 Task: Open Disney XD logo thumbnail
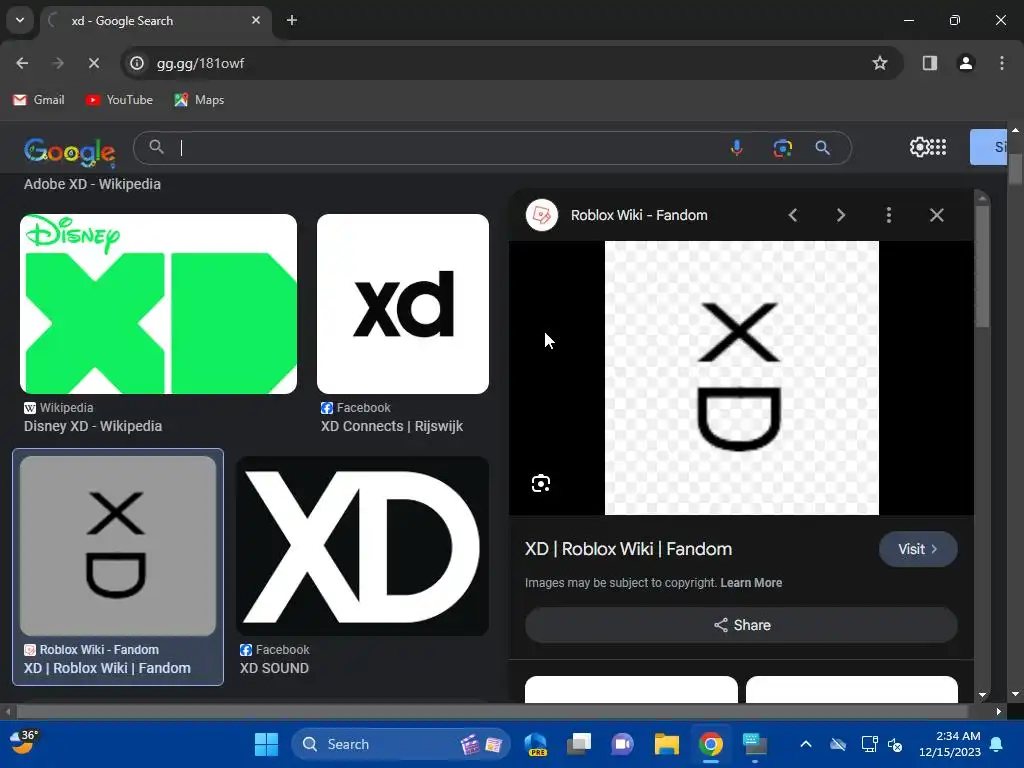(159, 304)
